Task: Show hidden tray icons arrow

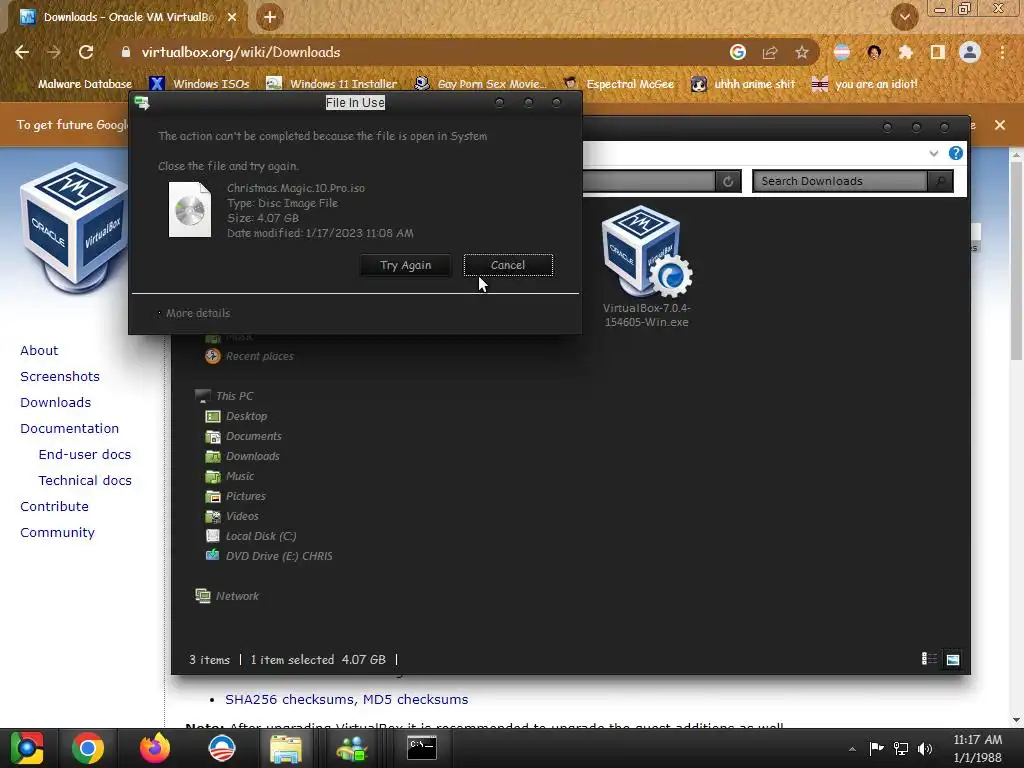Action: click(x=852, y=749)
